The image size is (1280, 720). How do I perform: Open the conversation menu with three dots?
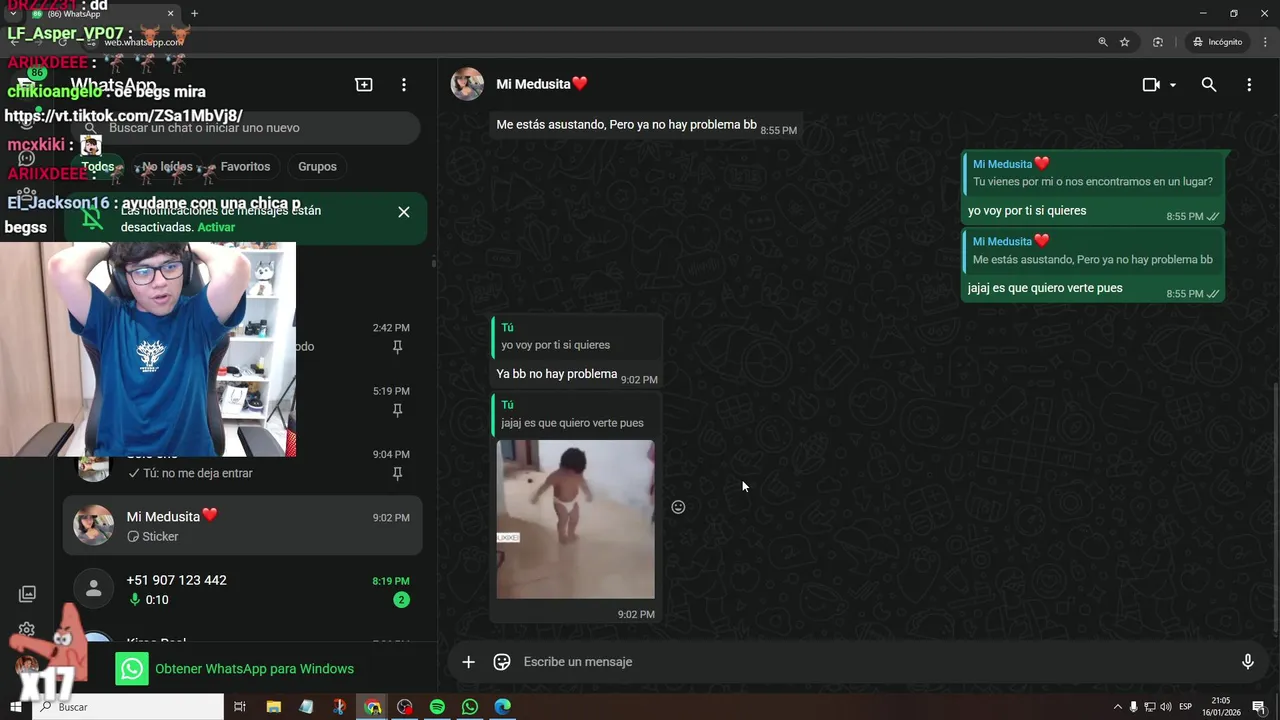[x=1249, y=85]
